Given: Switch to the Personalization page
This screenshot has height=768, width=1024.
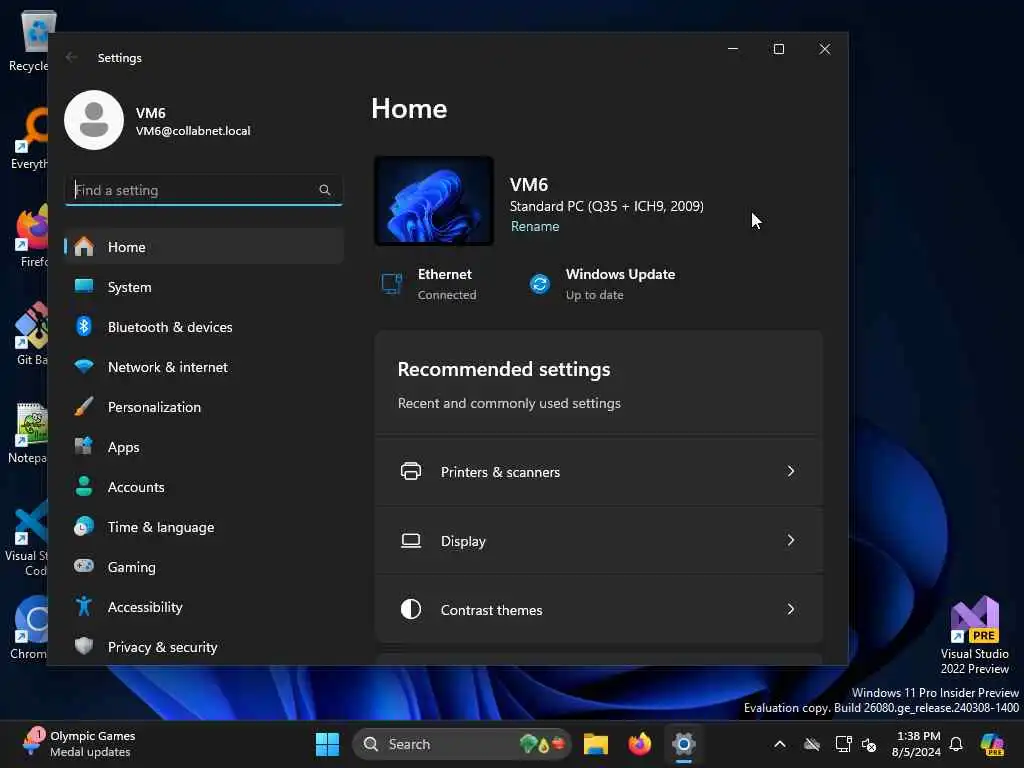Looking at the screenshot, I should pos(204,406).
